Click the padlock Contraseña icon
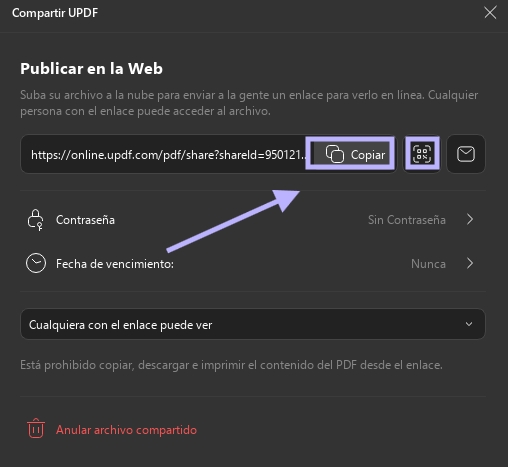 (x=35, y=220)
